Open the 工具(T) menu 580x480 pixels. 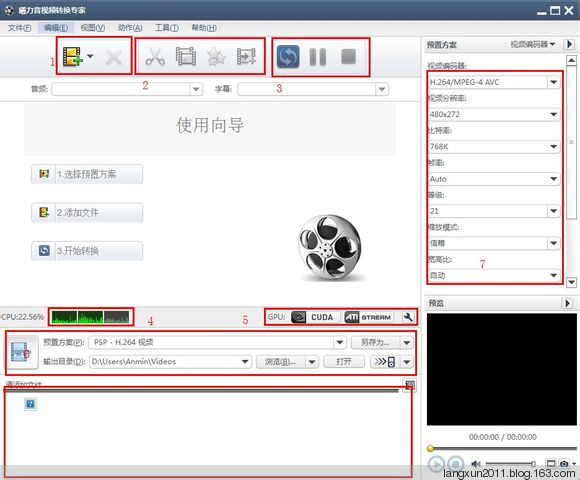point(166,28)
